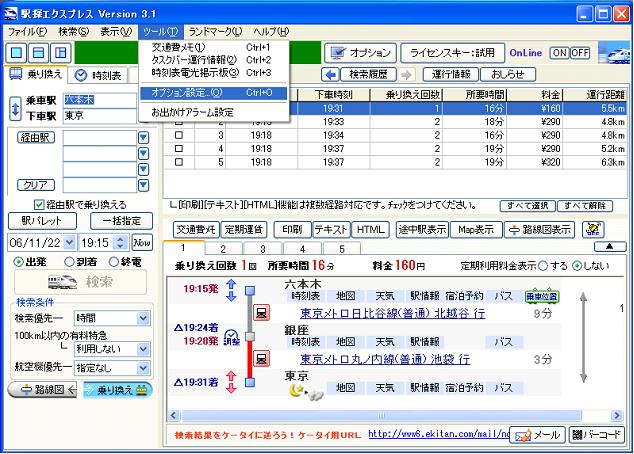The width and height of the screenshot is (634, 454).
Task: Go back in search history arrow
Action: 331,74
